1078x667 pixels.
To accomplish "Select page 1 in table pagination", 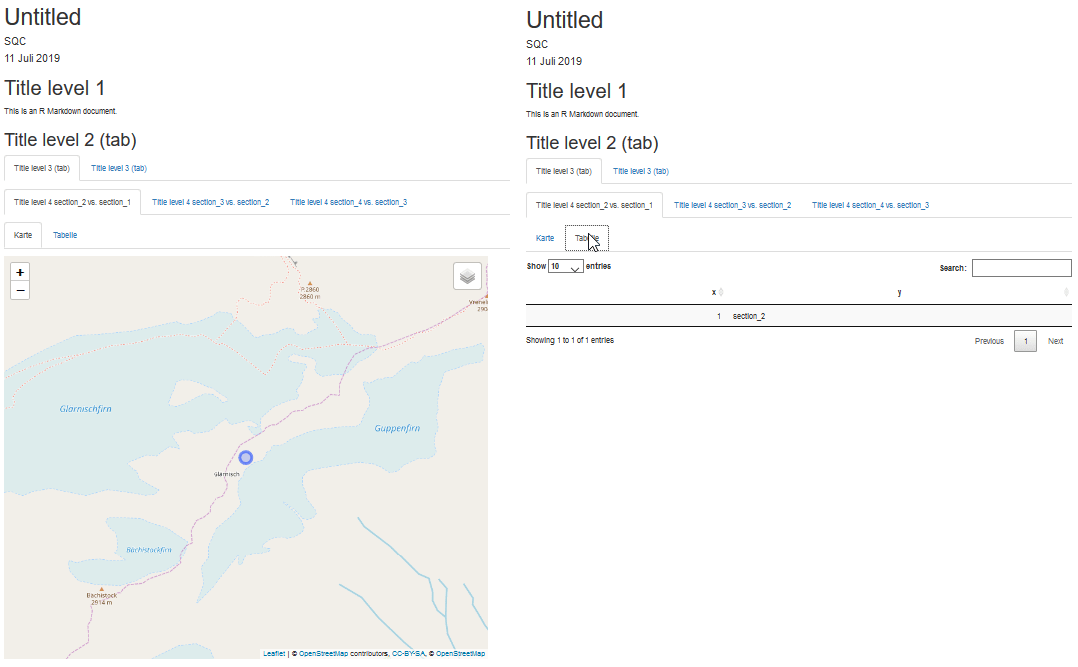I will pyautogui.click(x=1025, y=341).
